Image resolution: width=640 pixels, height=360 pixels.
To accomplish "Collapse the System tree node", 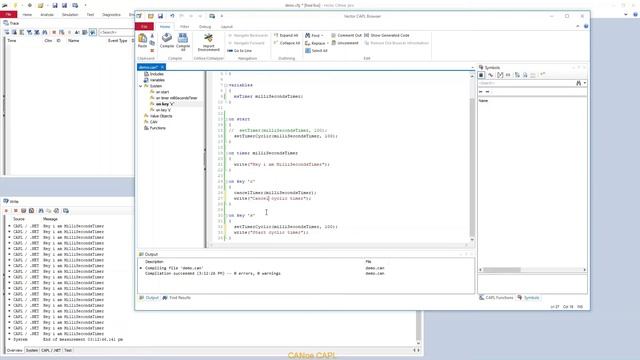I will [141, 86].
